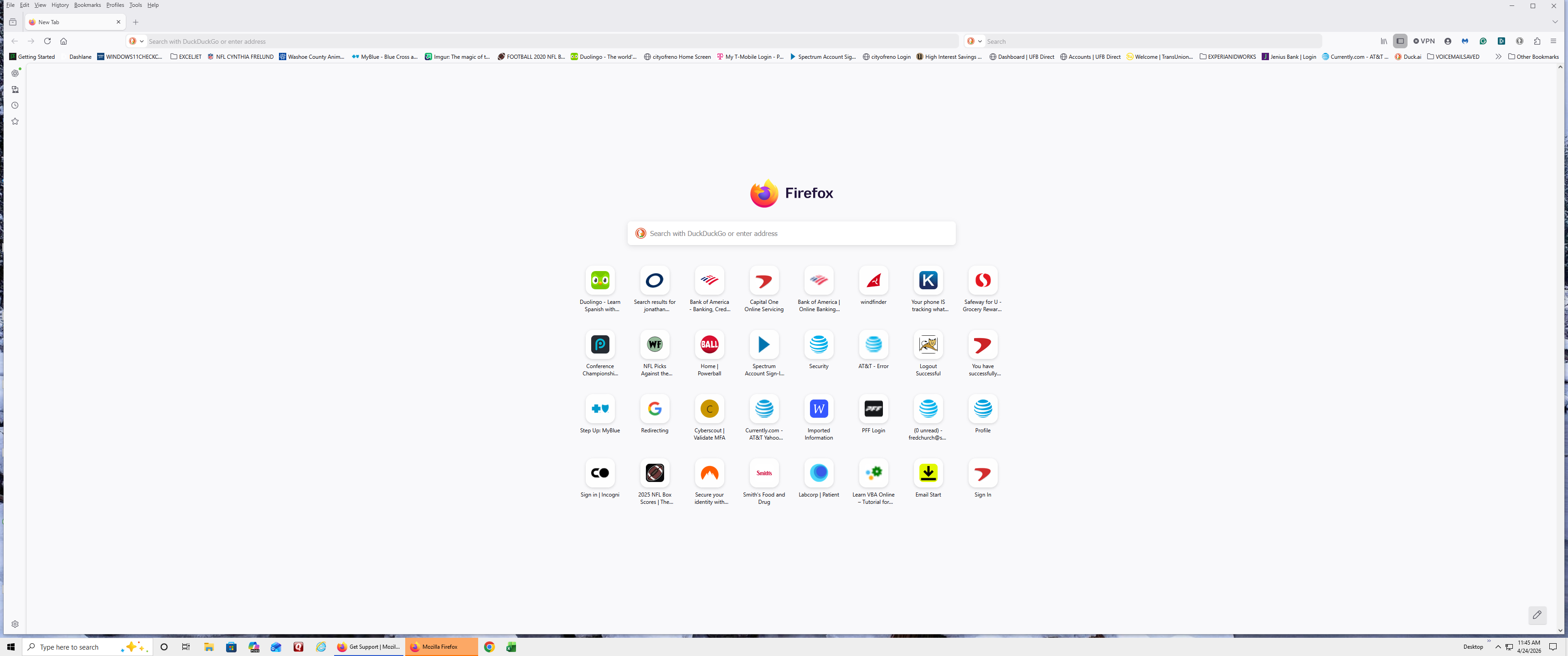Open the Library icon in toolbar
The width and height of the screenshot is (1568, 656).
point(1383,41)
